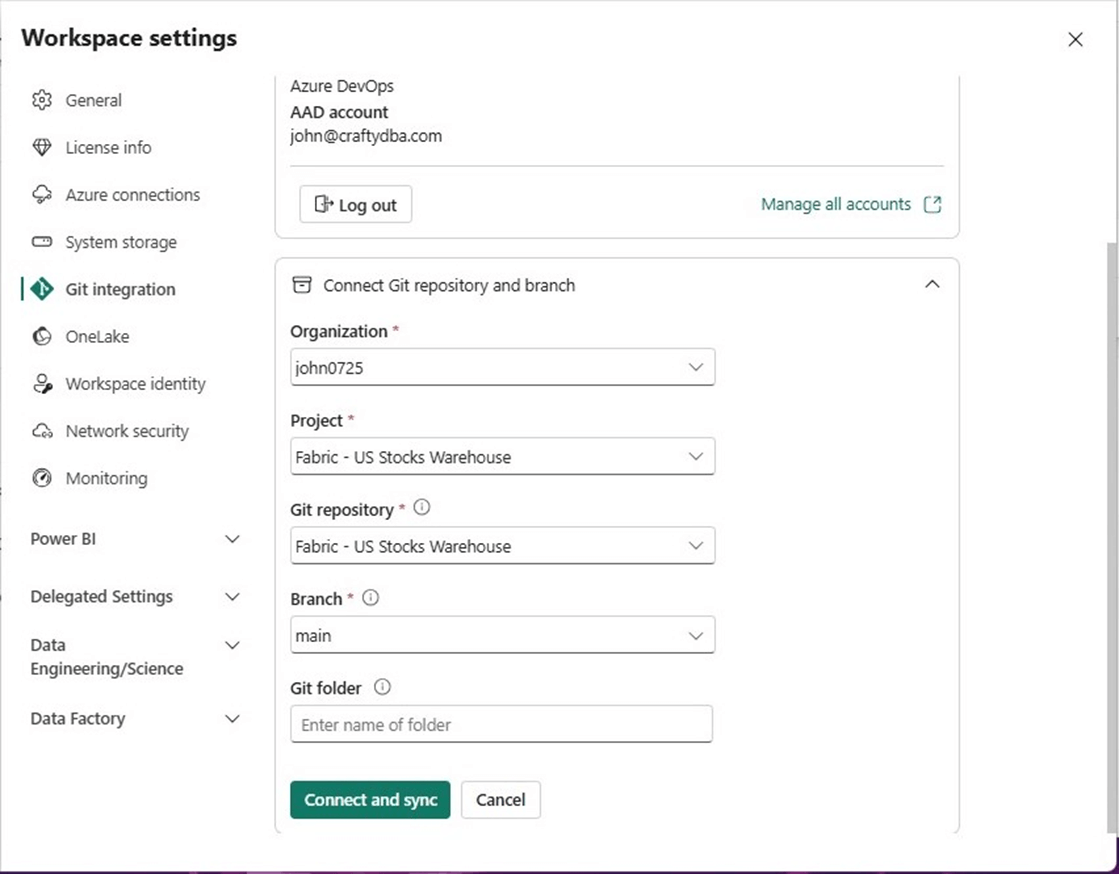Click the Azure connections cloud icon
Viewport: 1119px width, 874px height.
tap(42, 194)
